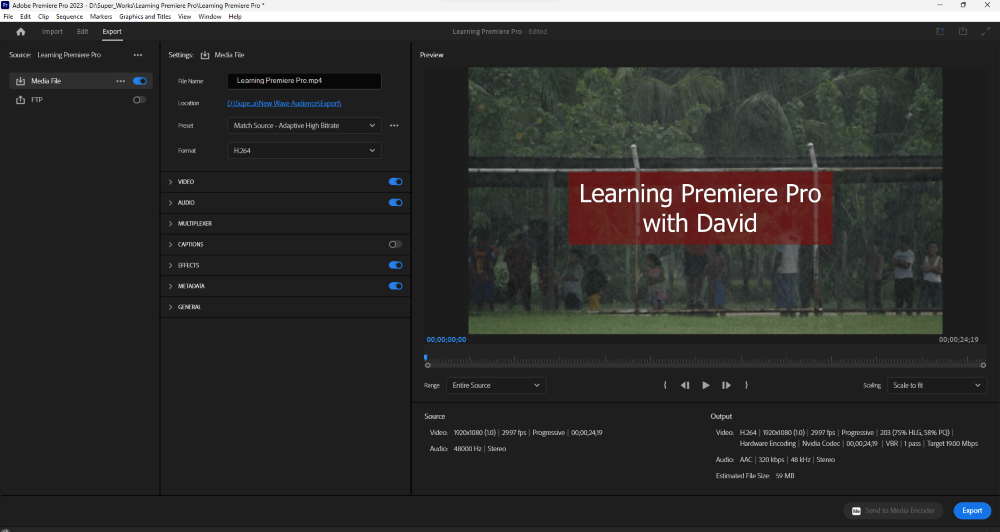
Task: Open the export Location path link
Action: click(x=284, y=103)
